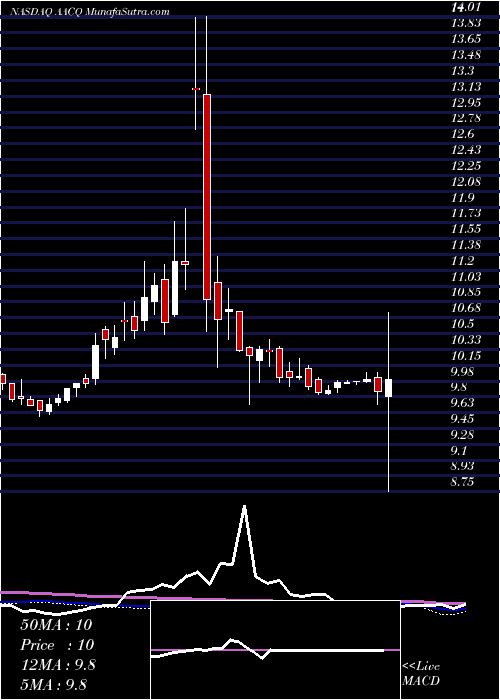The image size is (500, 700).
Task: Click the 12.6 price axis label
Action: pos(464,134)
